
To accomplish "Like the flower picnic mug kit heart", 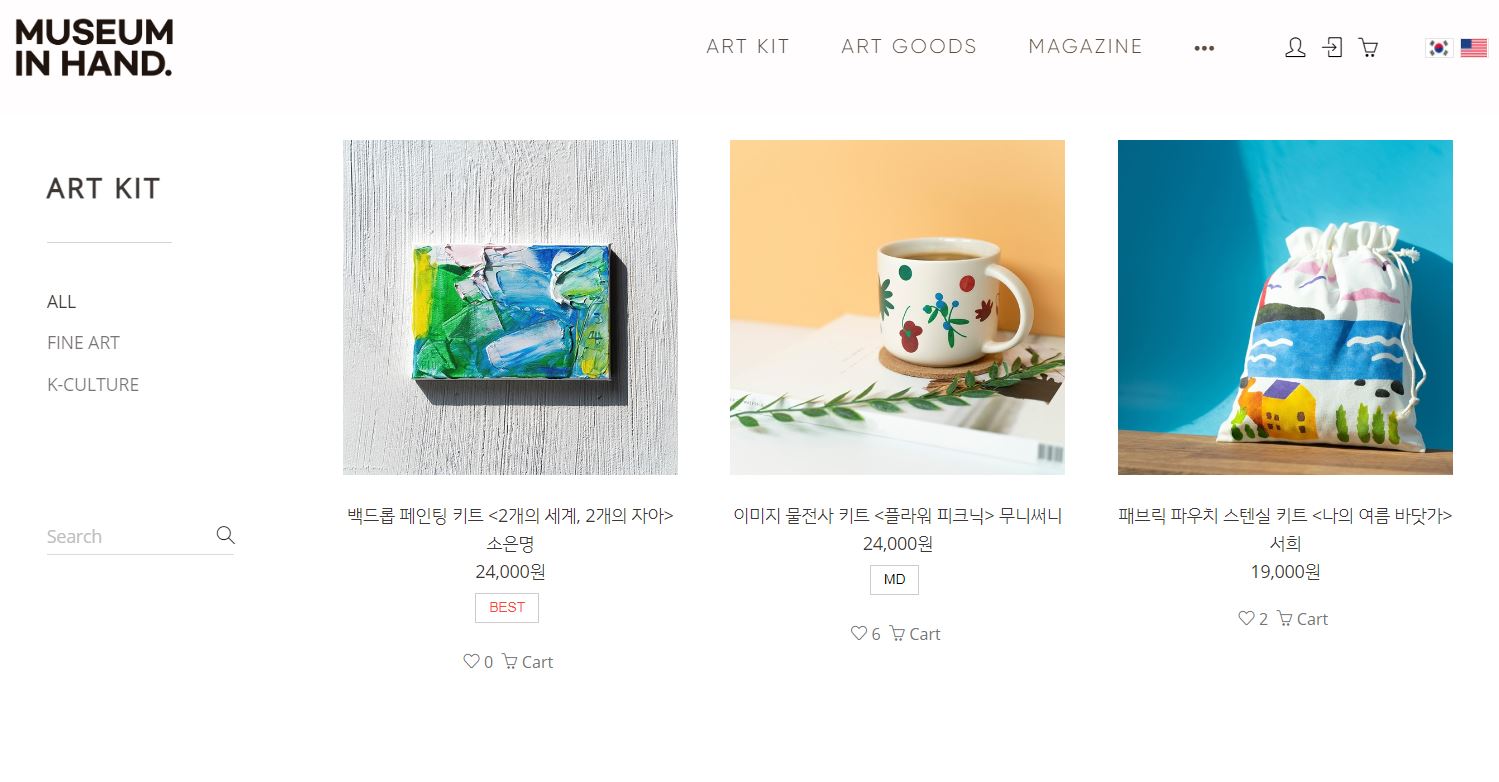I will (858, 633).
